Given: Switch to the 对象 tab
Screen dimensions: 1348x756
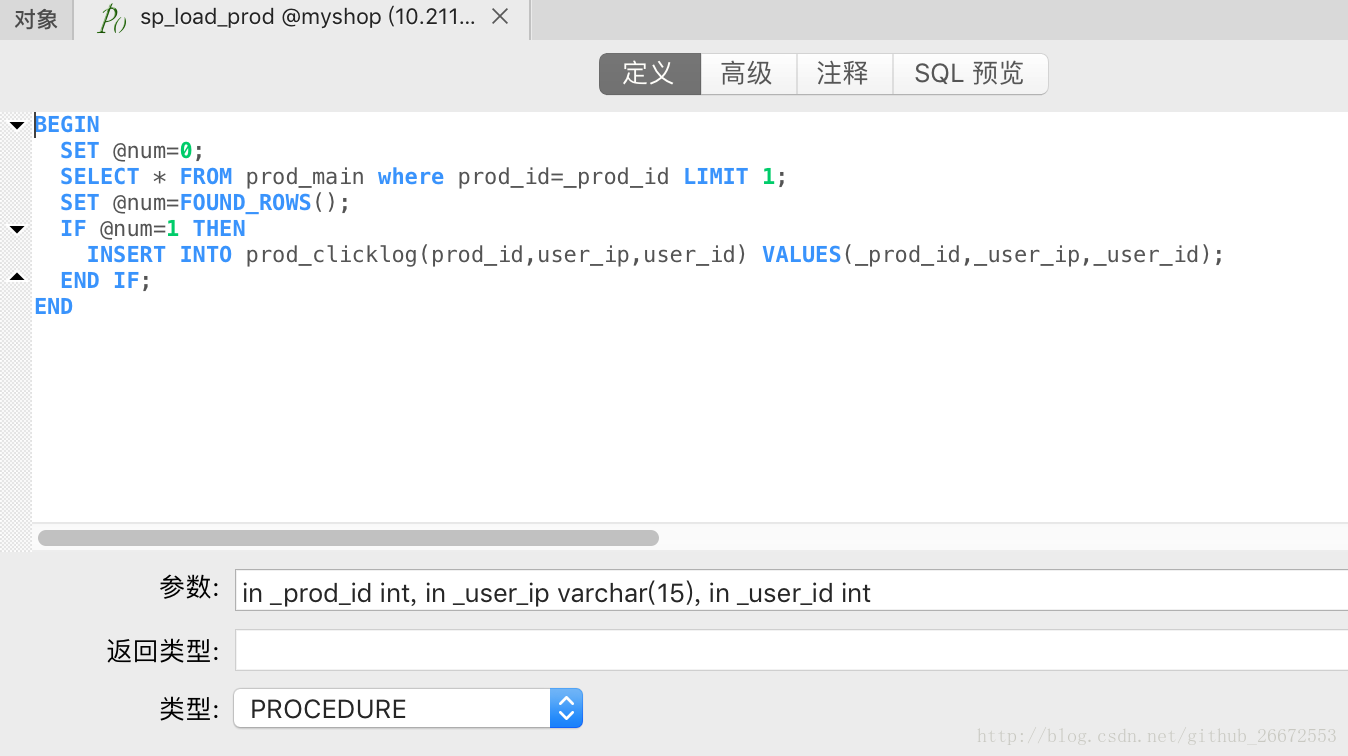Looking at the screenshot, I should coord(36,19).
